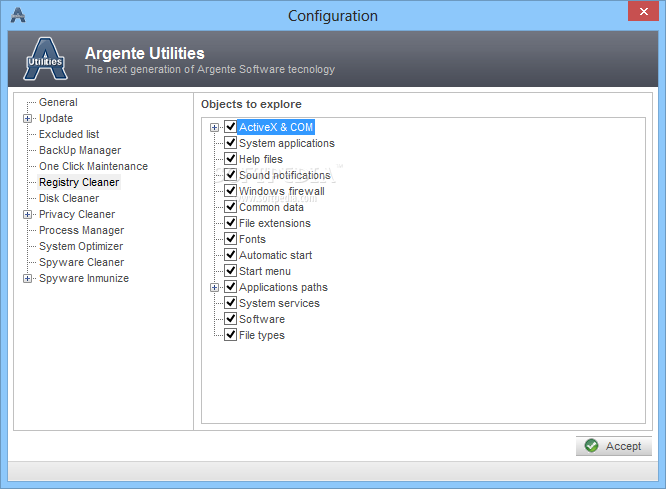Click the green checkmark icon on the Accept button
This screenshot has height=489, width=666.
tap(591, 446)
